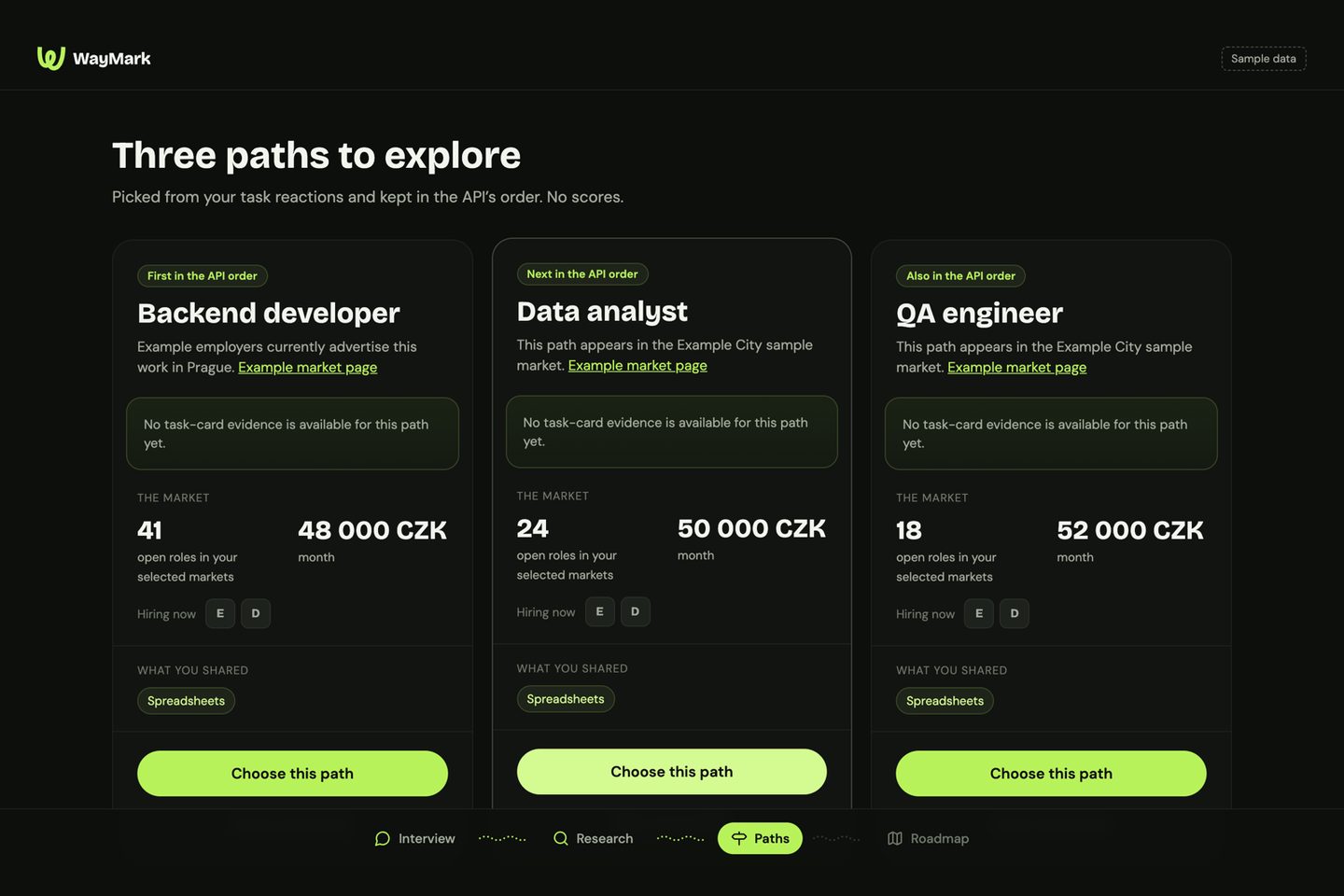Click the '48 000 CZK' salary value
Viewport: 1344px width, 896px height.
click(372, 530)
